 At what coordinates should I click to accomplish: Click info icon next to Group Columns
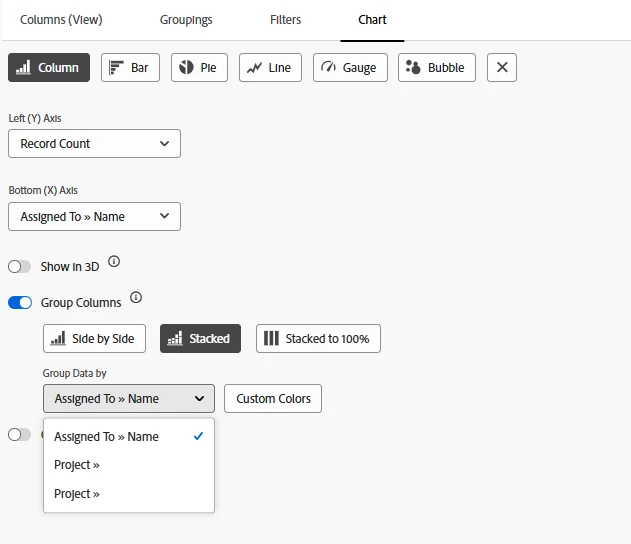tap(136, 298)
